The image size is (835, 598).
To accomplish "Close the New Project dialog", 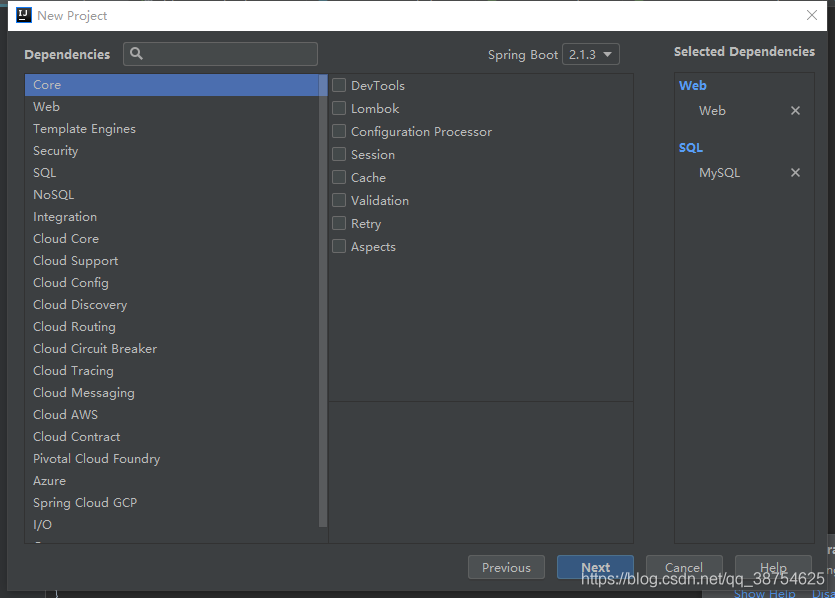I will click(812, 15).
